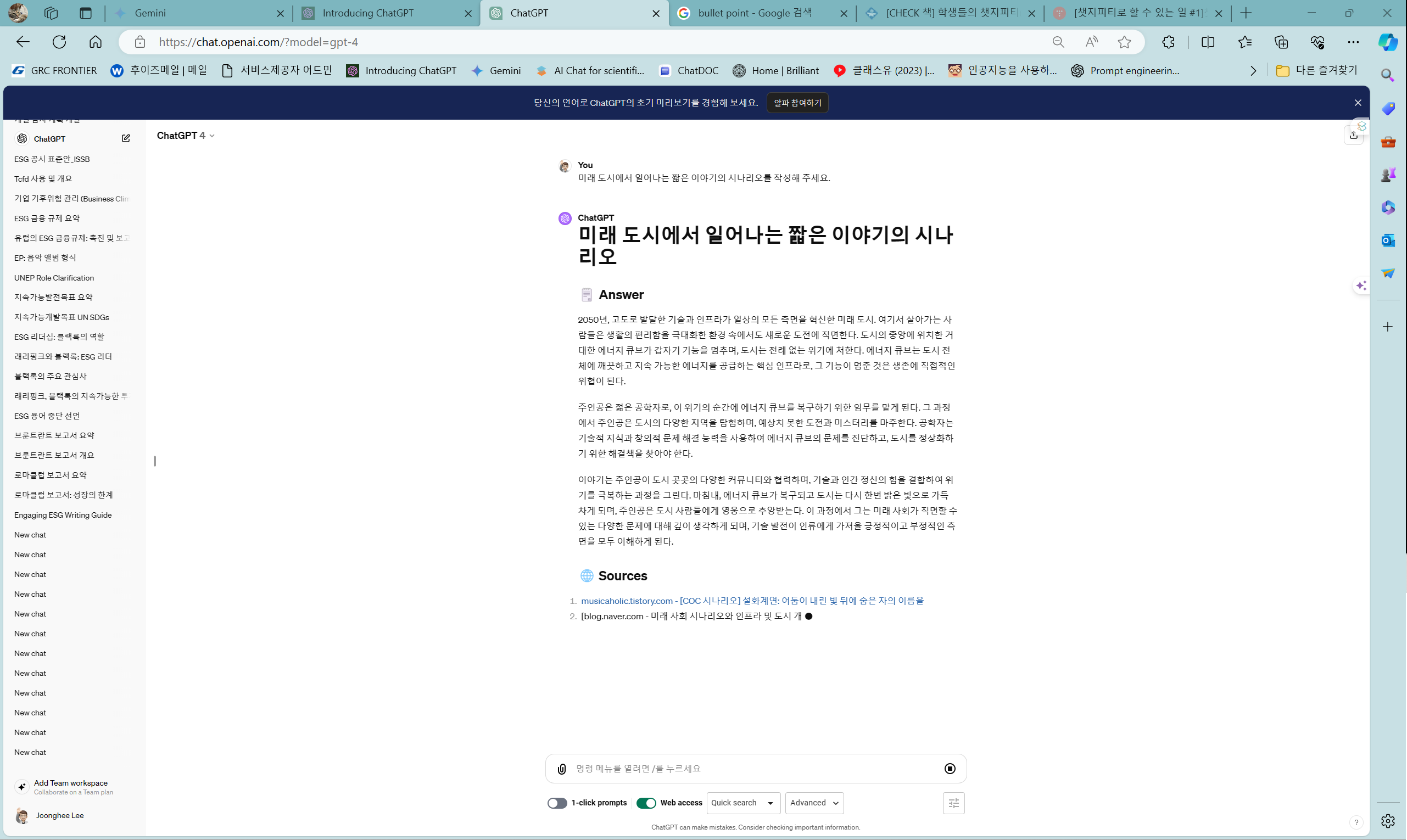Open the ESG 공시 표준안_ISSB chat
The width and height of the screenshot is (1407, 840).
tap(52, 159)
